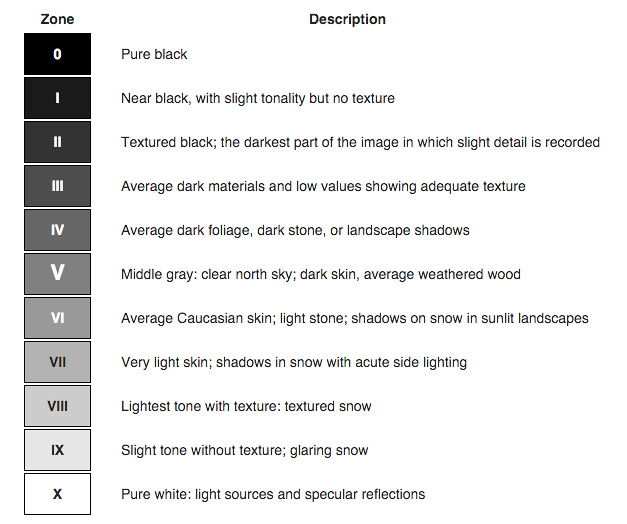The image size is (627, 524).
Task: Select the Zone V middle gray swatch
Action: pos(57,274)
